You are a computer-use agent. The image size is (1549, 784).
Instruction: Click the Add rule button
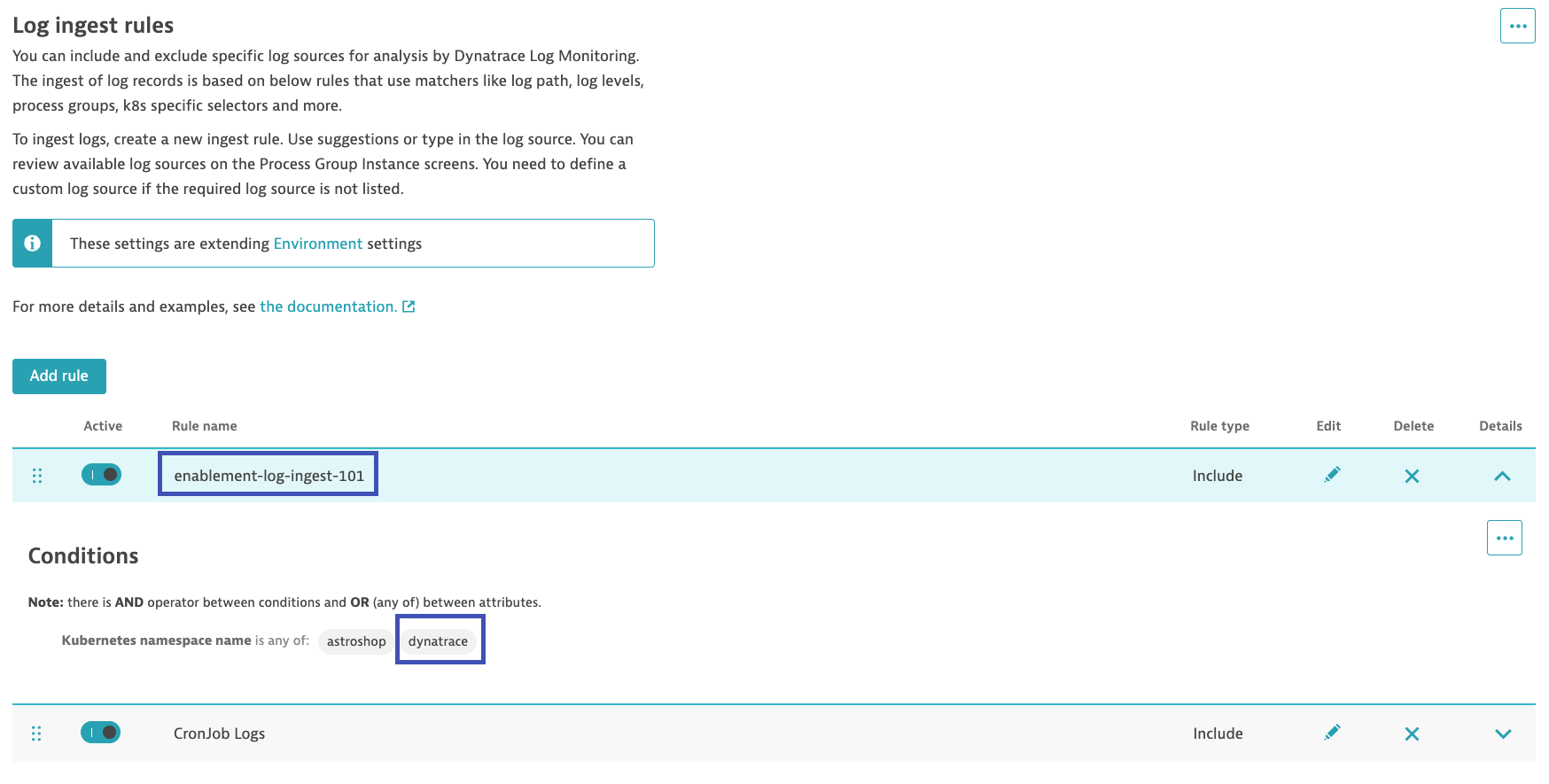[59, 376]
